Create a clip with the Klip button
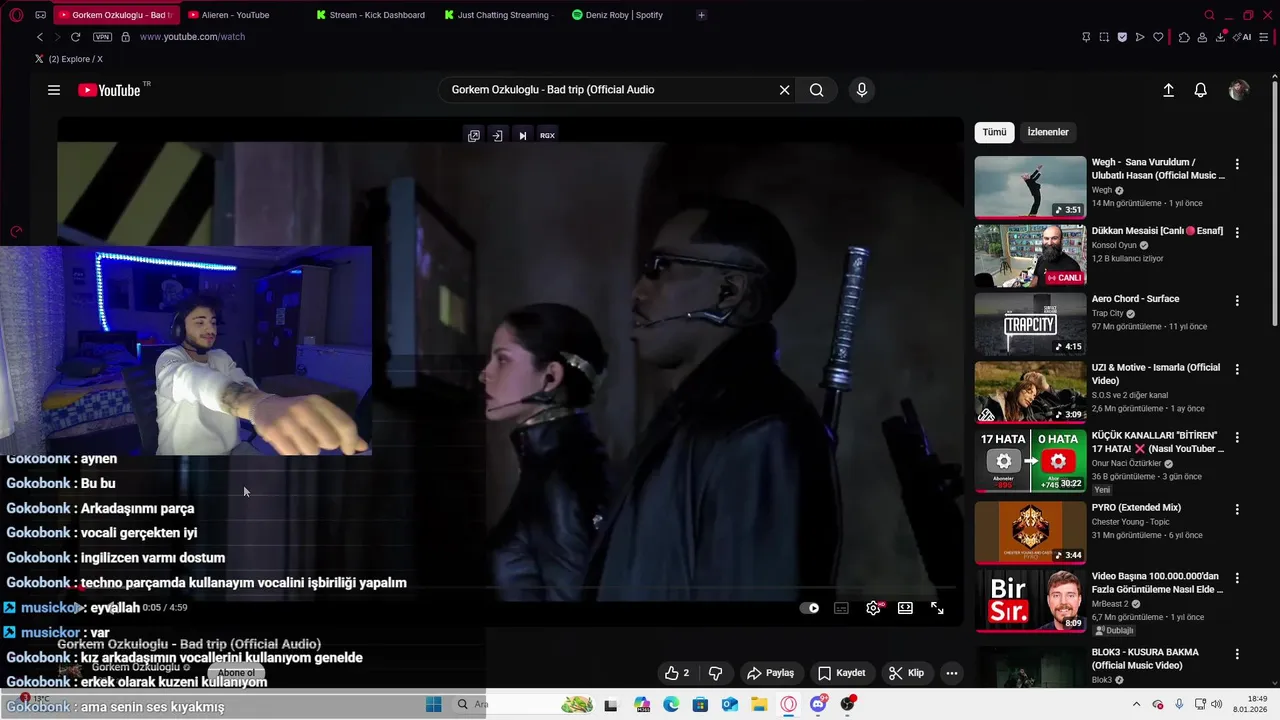Viewport: 1280px width, 720px height. pos(906,673)
